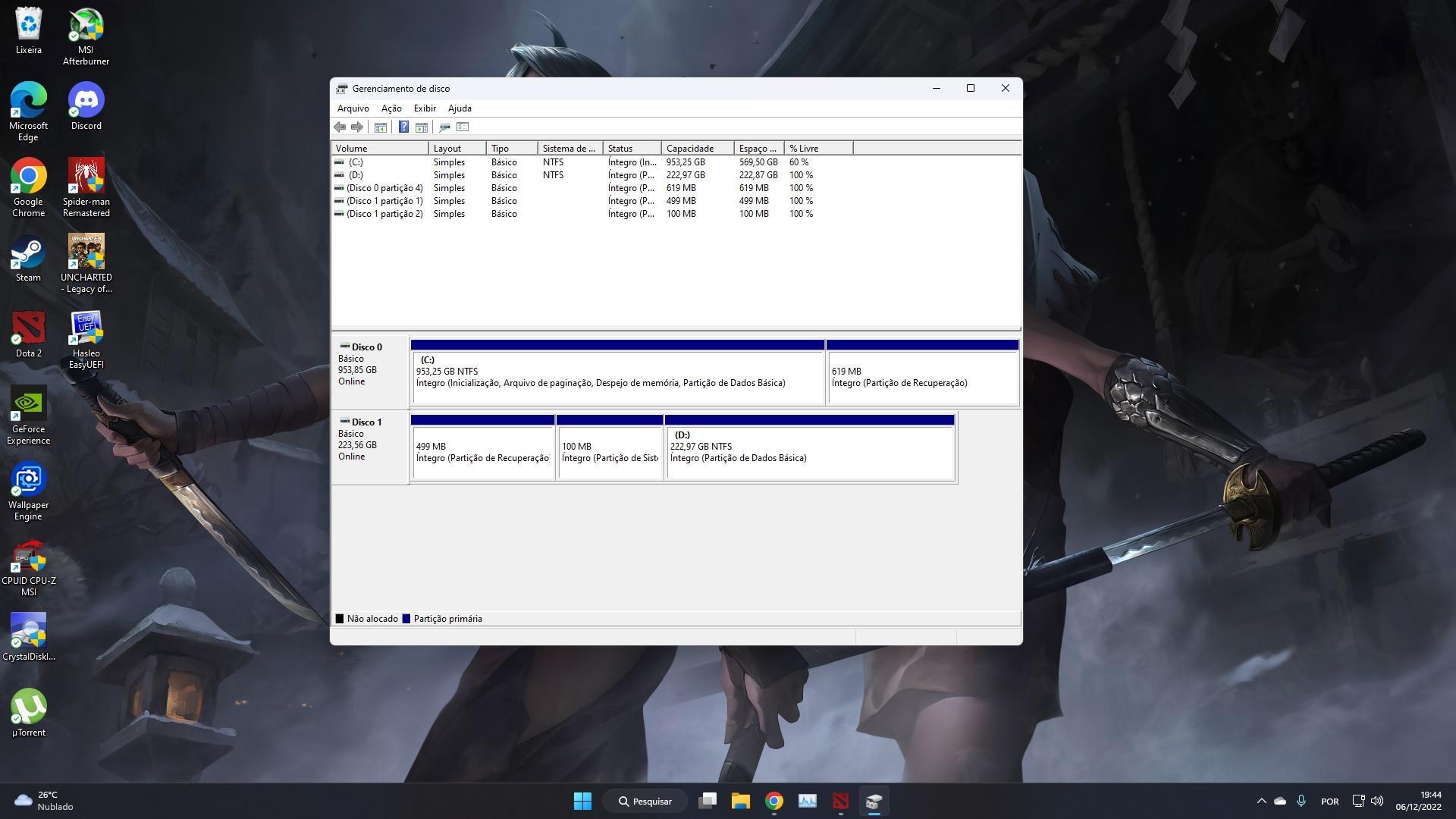Toggle the show/hide console tree toolbar icon

(x=381, y=127)
